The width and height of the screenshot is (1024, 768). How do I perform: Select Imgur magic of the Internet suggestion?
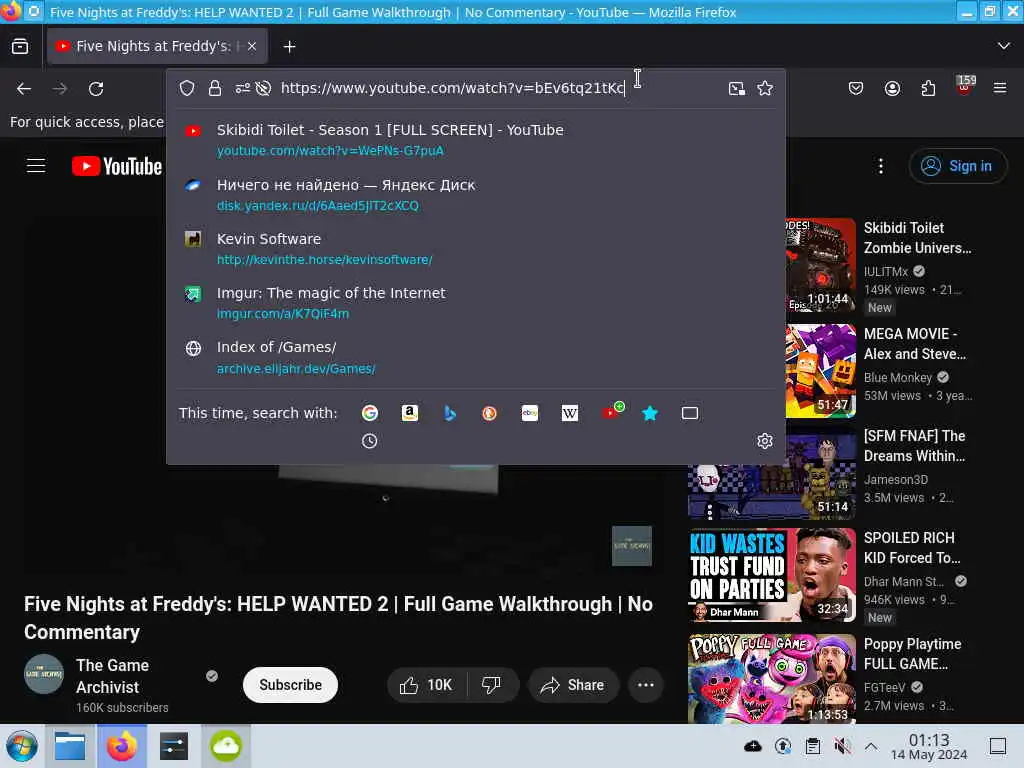(x=475, y=303)
